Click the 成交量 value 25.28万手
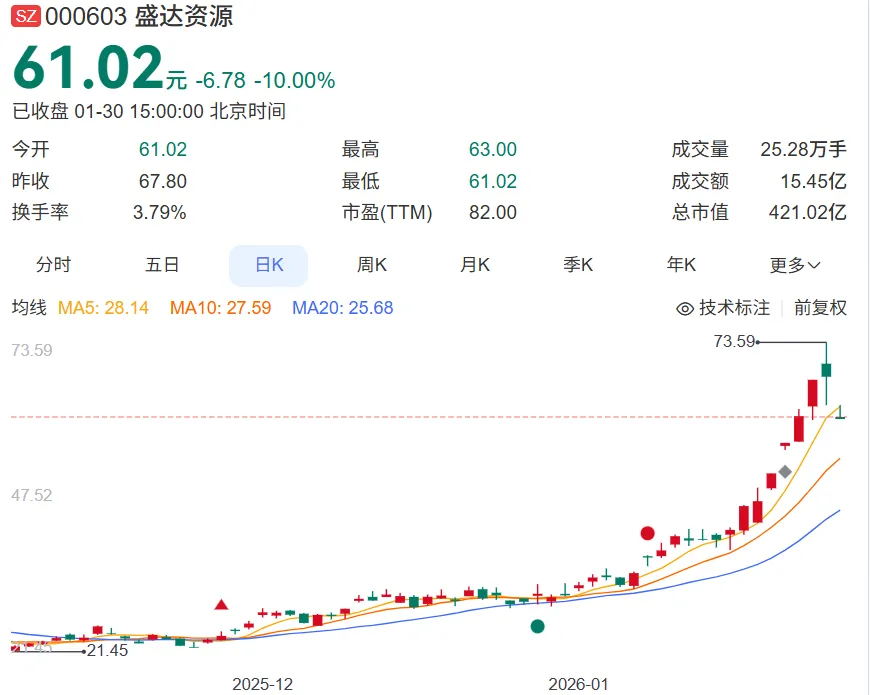 [803, 150]
